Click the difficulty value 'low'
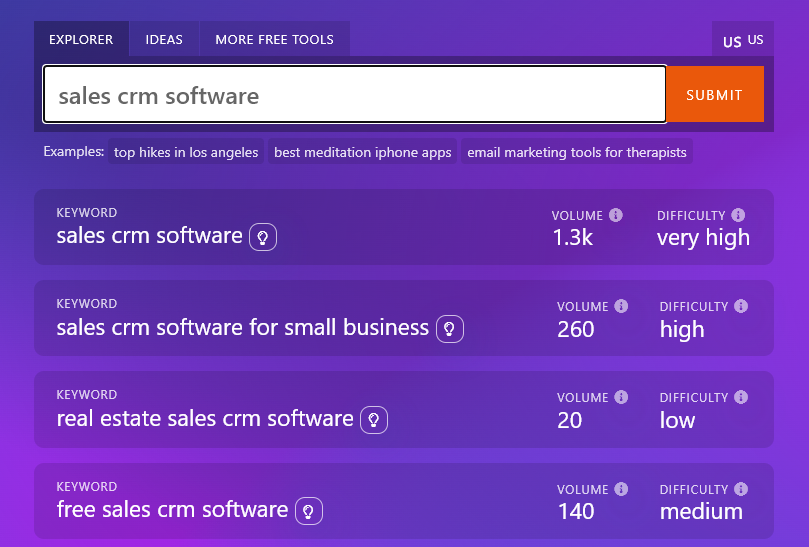This screenshot has width=809, height=547. 677,420
